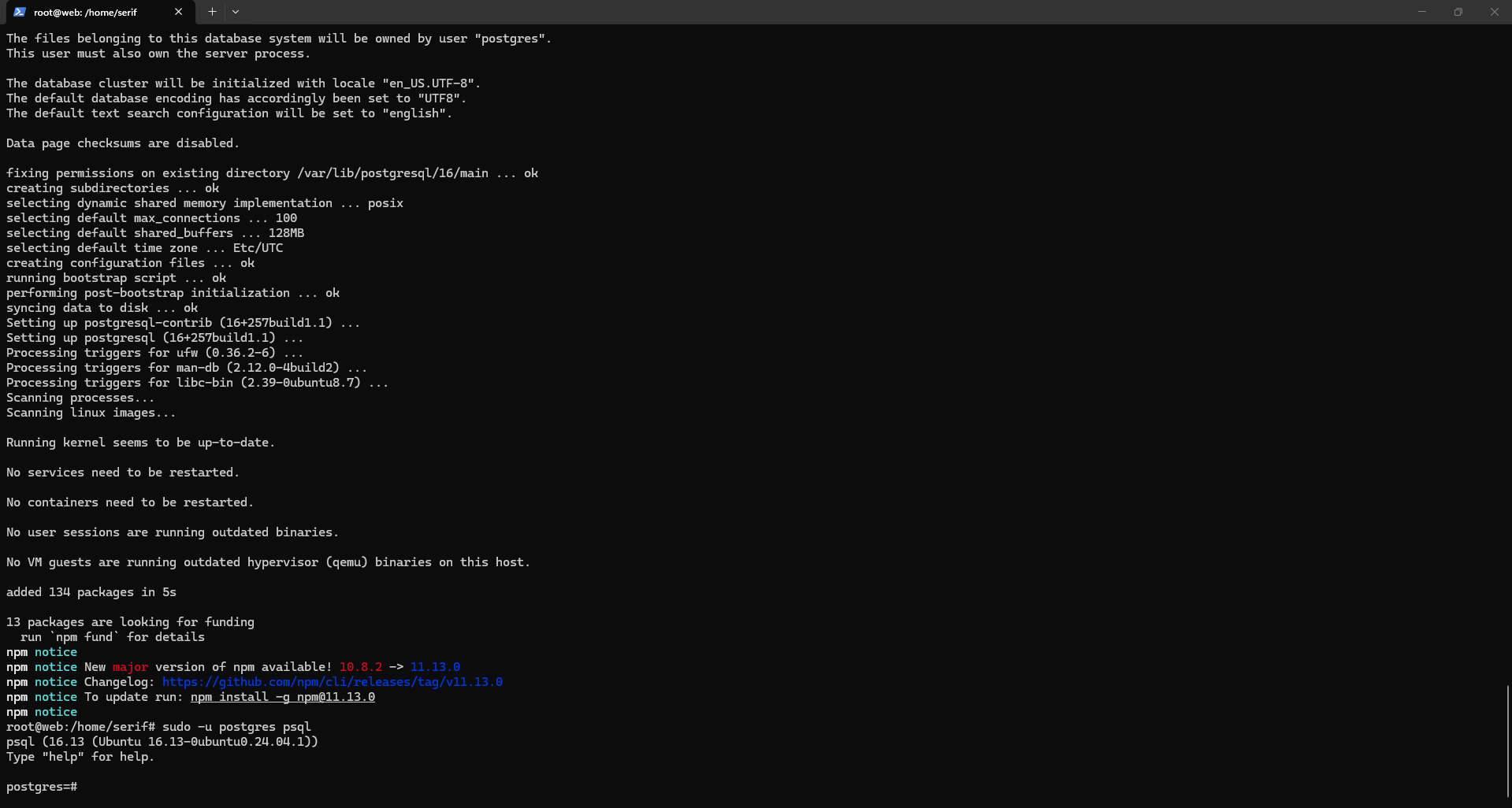1512x808 pixels.
Task: Click the 'No containers need to be restarted.' line
Action: [x=130, y=502]
